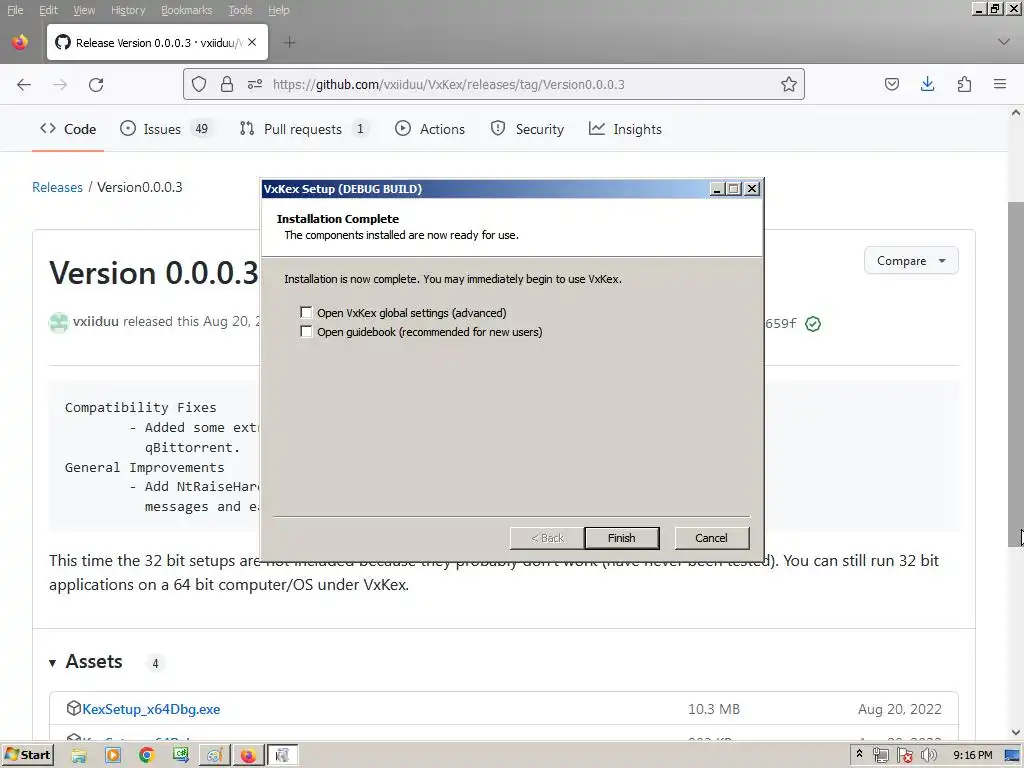Click the Version 0.0.0.3 release heading

tap(154, 273)
